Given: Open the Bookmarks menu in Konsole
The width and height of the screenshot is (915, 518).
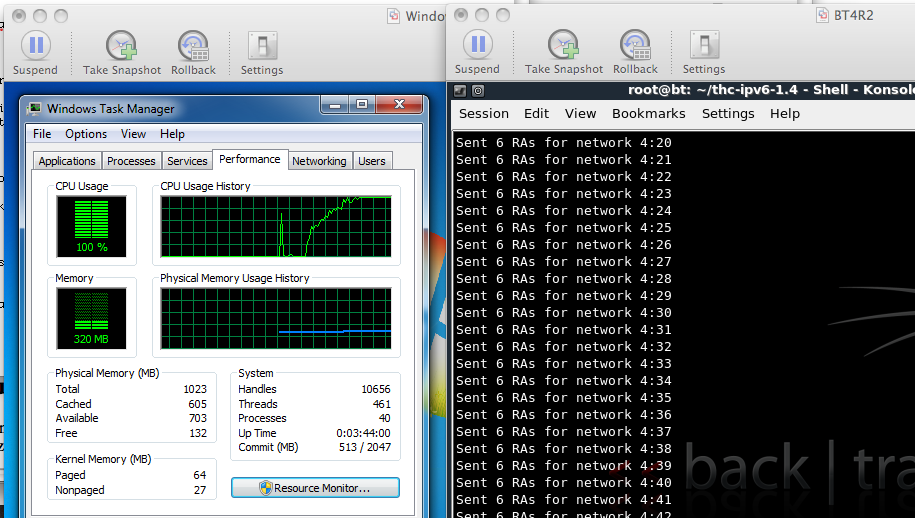Looking at the screenshot, I should coord(648,113).
